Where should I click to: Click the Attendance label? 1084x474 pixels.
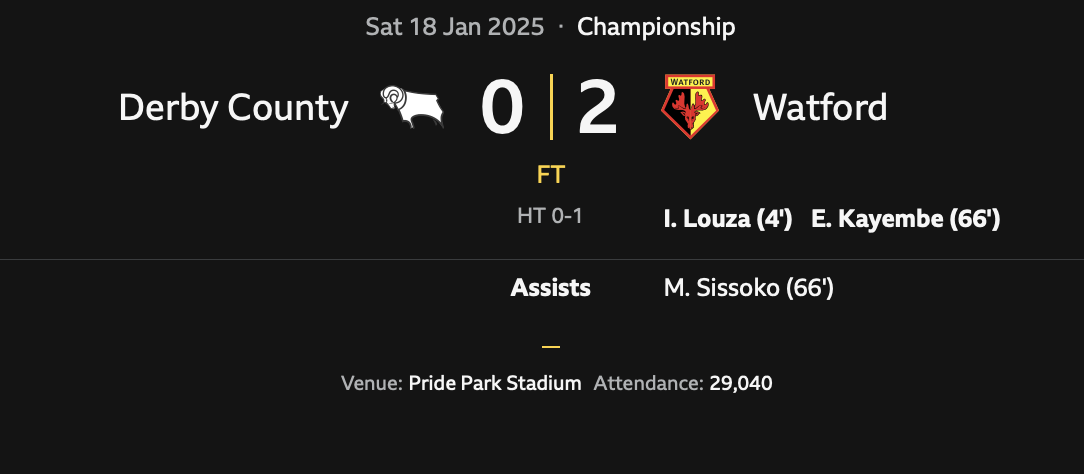(649, 383)
